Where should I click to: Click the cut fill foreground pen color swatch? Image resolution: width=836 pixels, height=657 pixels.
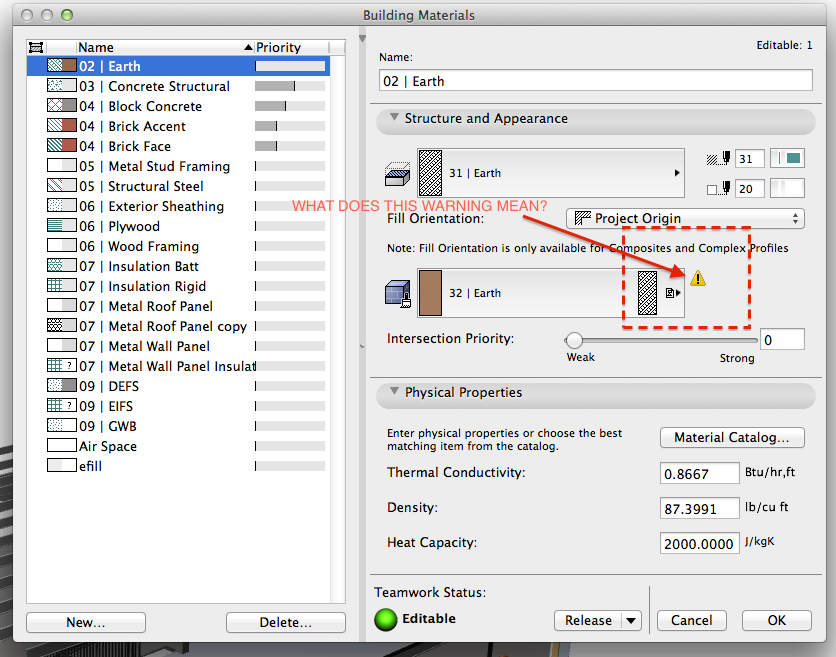(x=788, y=158)
